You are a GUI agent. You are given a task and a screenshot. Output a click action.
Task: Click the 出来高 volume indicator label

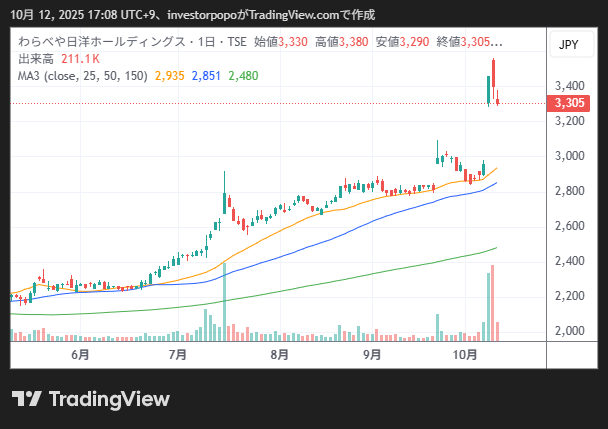(37, 59)
